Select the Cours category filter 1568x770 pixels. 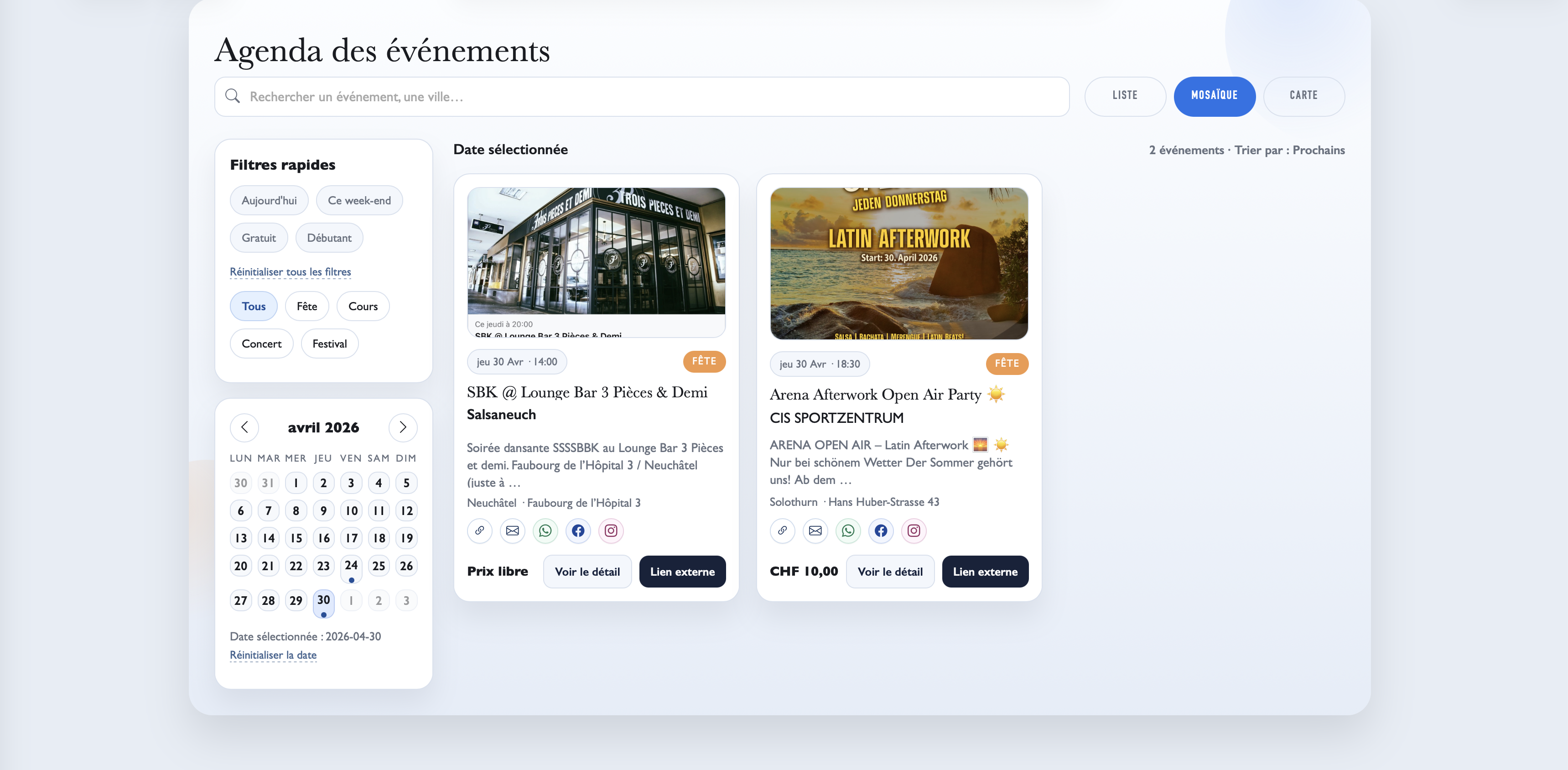coord(363,306)
